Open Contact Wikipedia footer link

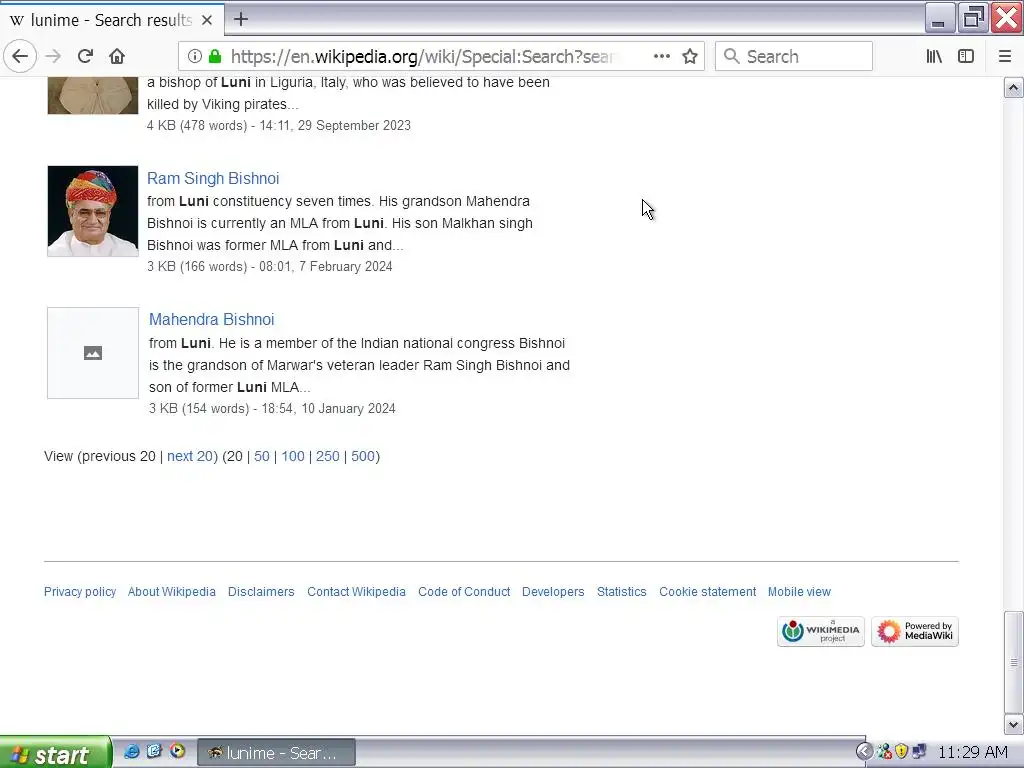pos(357,592)
